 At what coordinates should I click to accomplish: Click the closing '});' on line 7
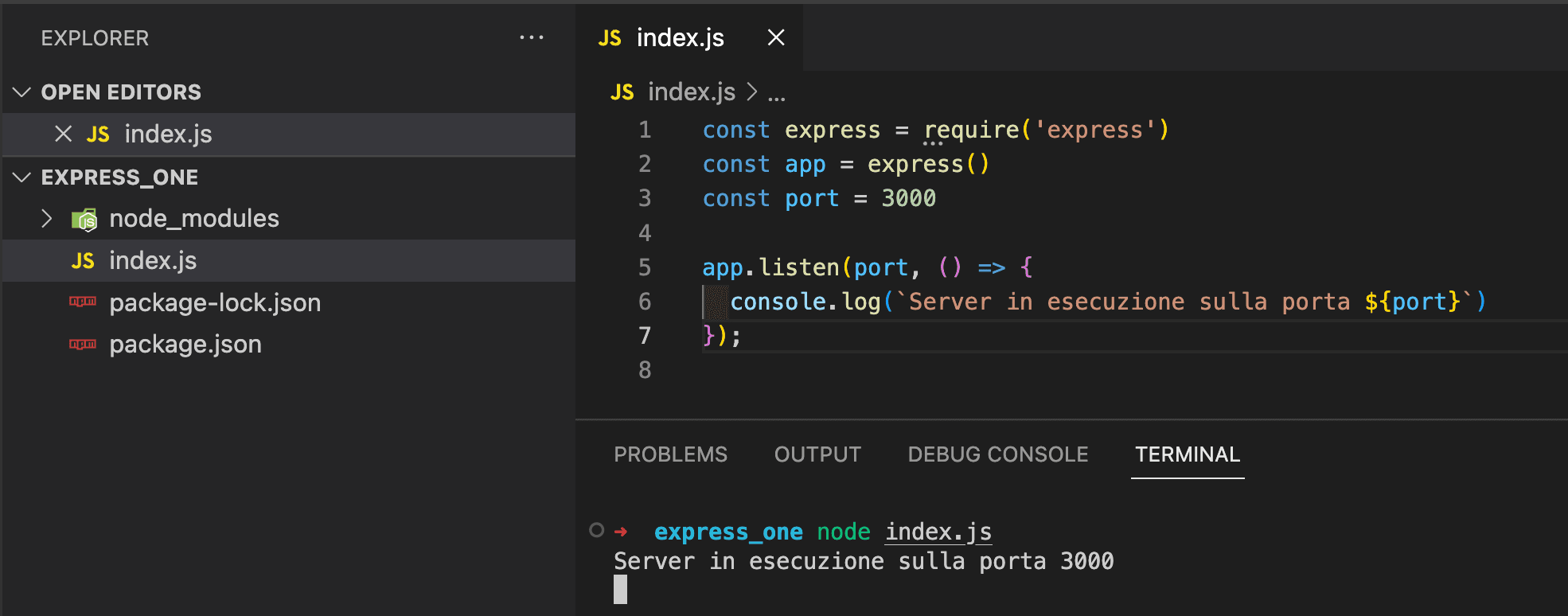click(x=722, y=336)
